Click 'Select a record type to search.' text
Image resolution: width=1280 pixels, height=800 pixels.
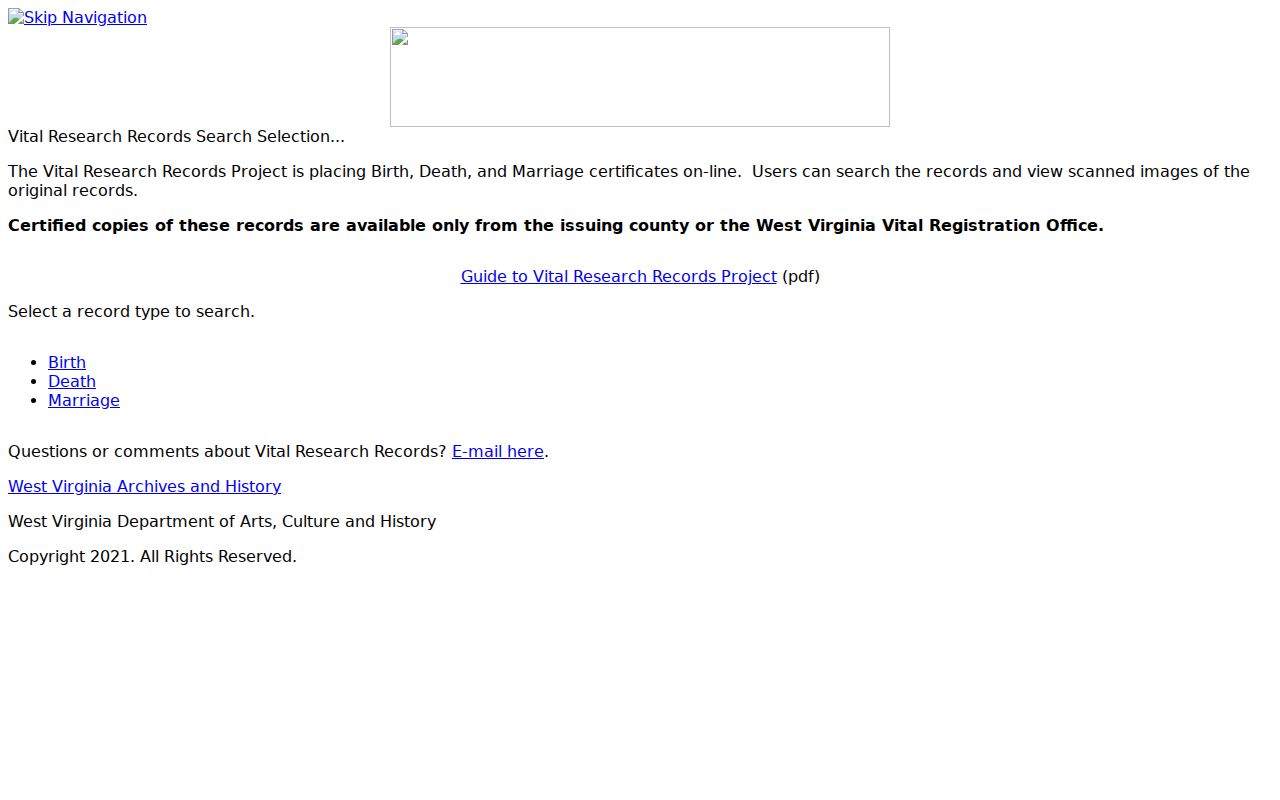coord(131,311)
